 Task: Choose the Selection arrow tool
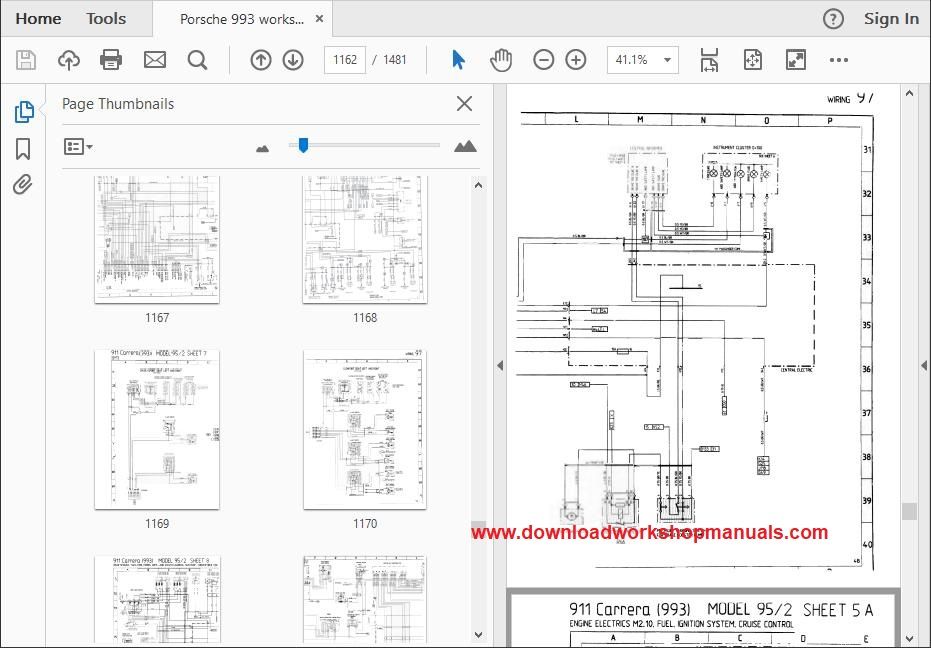point(458,60)
